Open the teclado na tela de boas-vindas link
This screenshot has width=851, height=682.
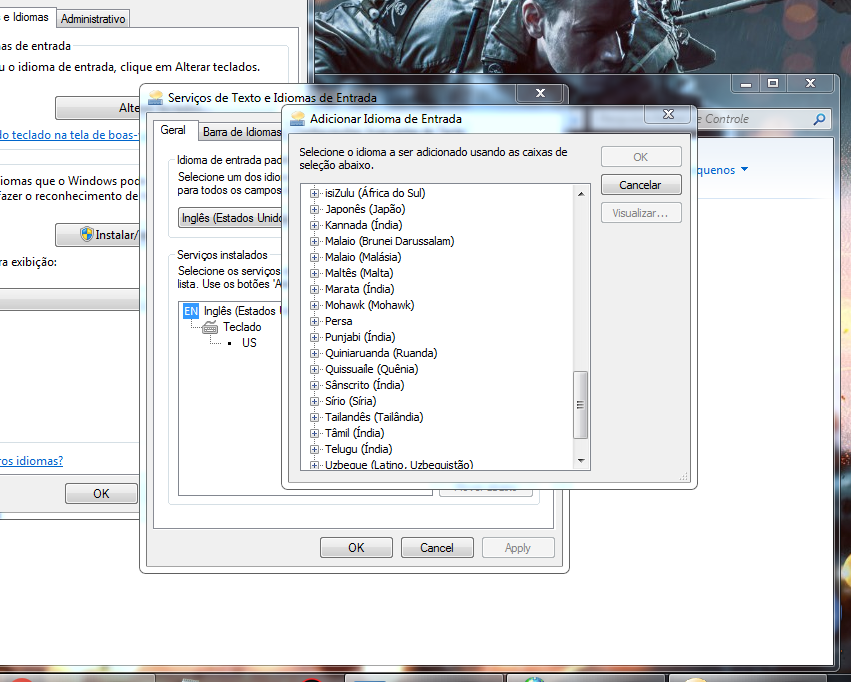[x=69, y=135]
